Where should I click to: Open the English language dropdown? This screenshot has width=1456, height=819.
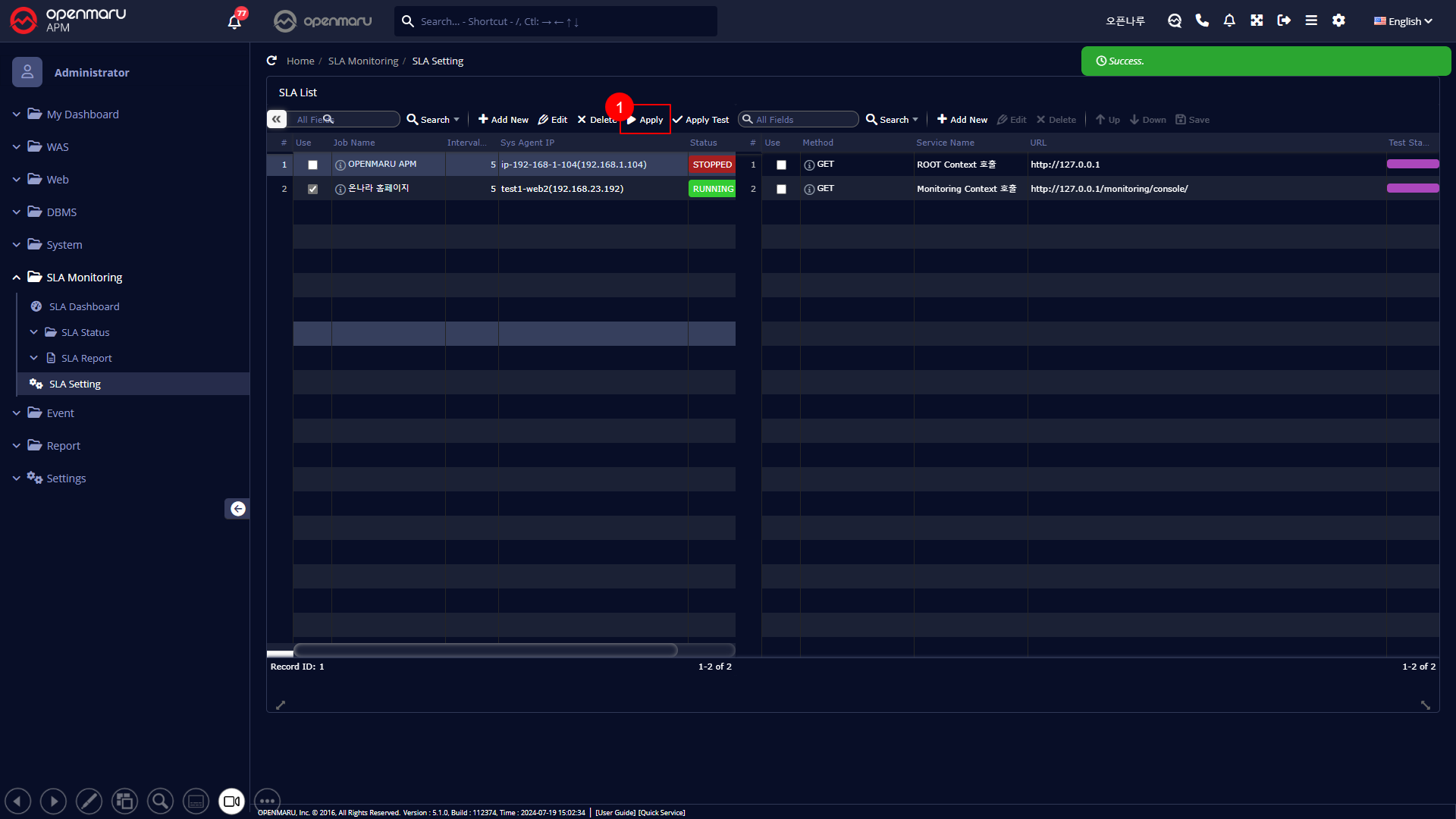coord(1403,21)
